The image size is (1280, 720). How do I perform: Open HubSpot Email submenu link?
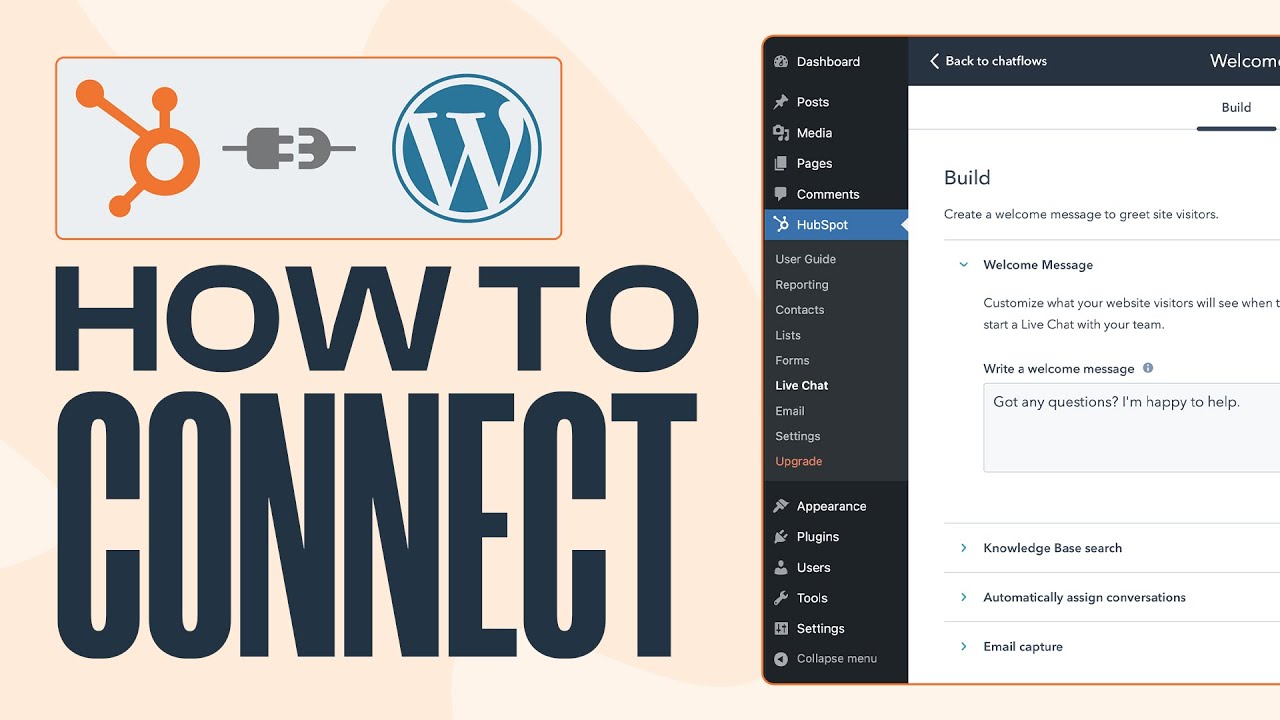click(790, 411)
